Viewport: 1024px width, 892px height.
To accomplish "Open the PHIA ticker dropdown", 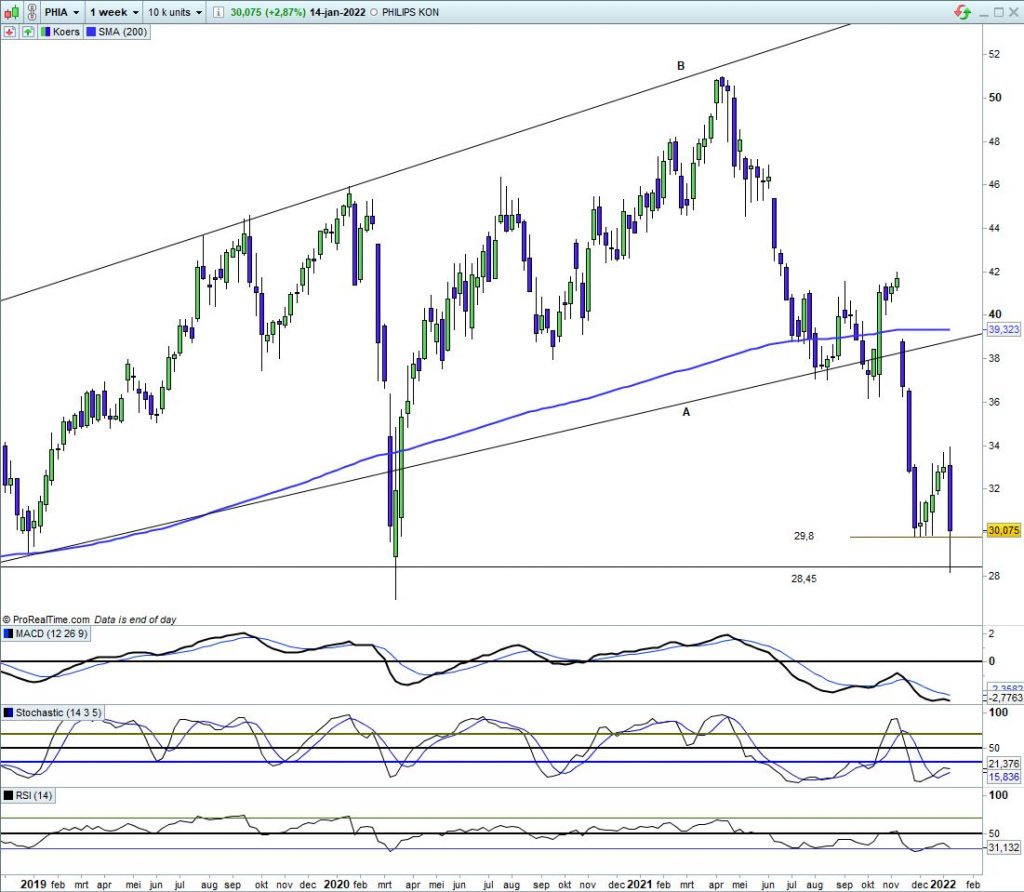I will (61, 13).
